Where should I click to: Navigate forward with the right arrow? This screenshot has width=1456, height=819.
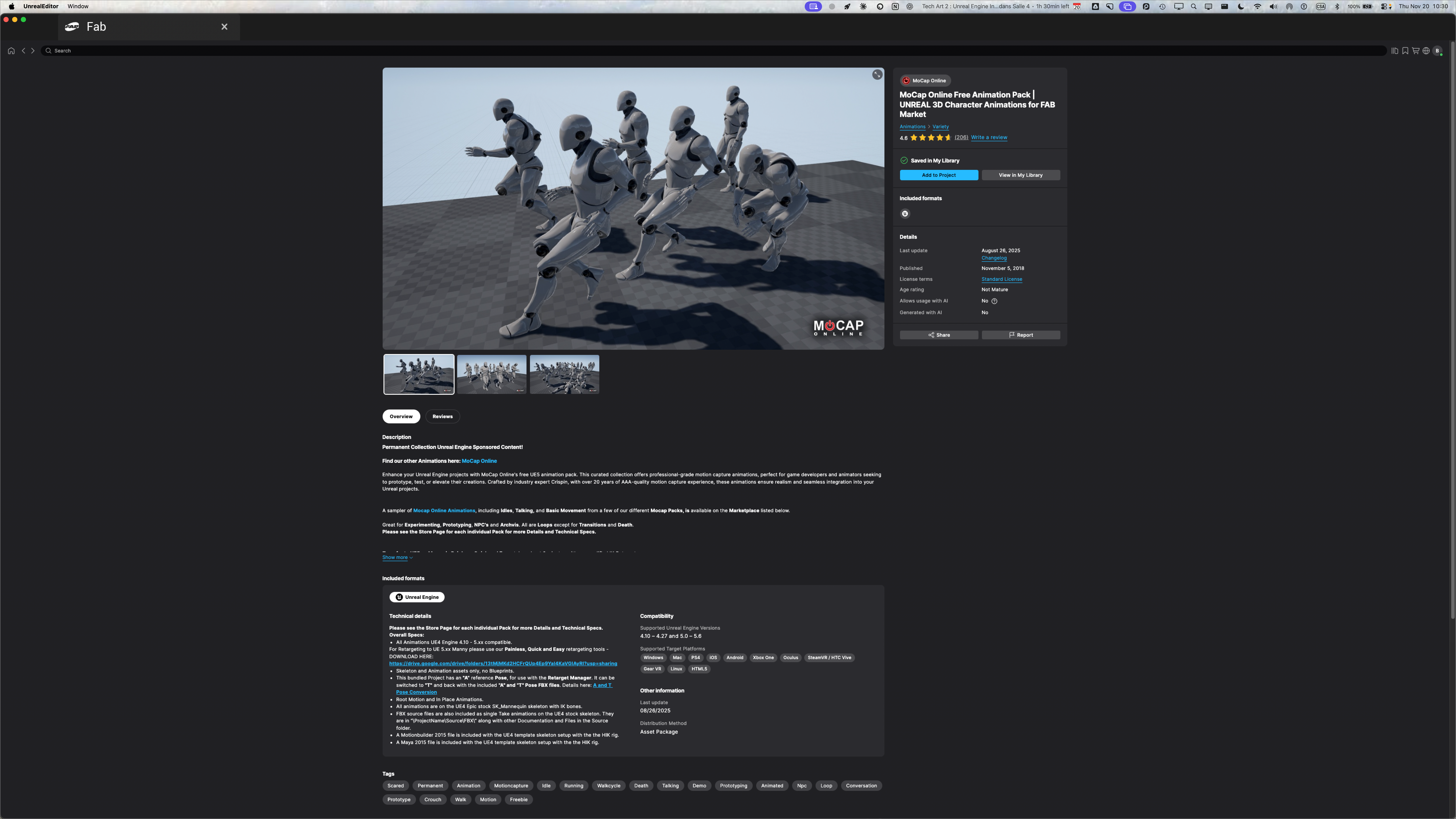pyautogui.click(x=33, y=51)
